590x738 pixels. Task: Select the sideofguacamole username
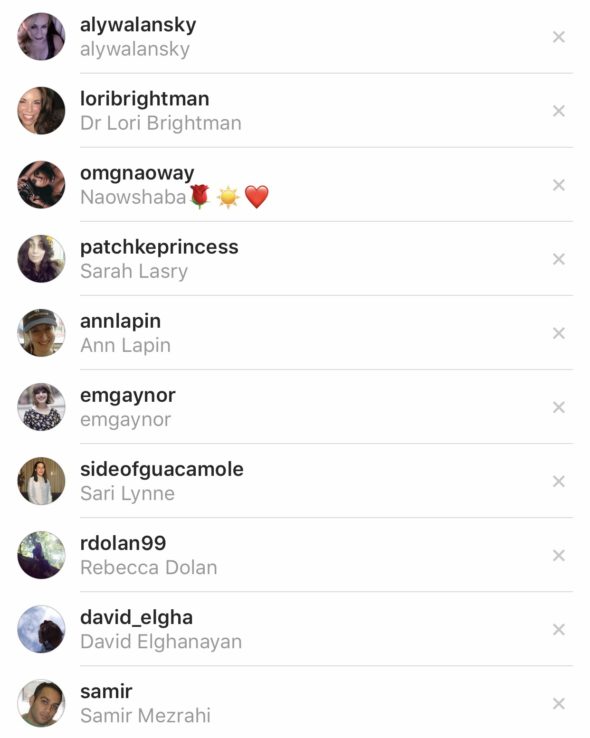pos(162,469)
